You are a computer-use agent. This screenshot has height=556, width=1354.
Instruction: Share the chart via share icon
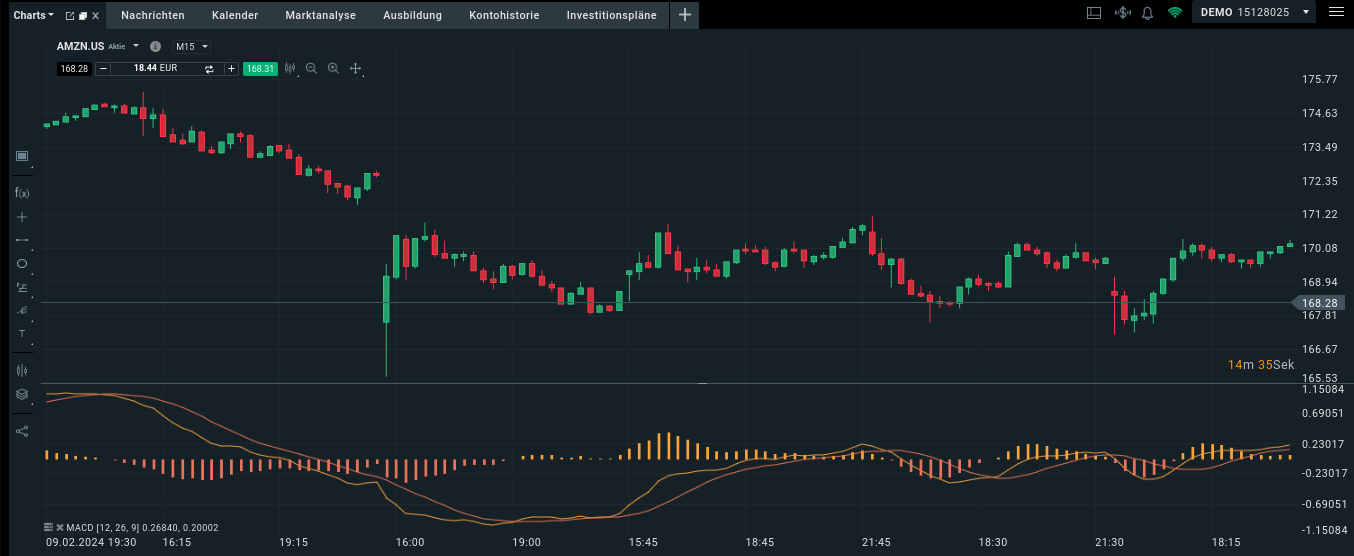[22, 431]
